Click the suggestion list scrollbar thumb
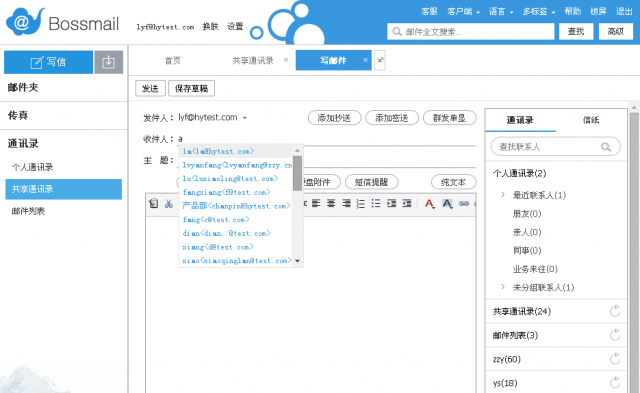The height and width of the screenshot is (393, 640). click(x=298, y=173)
